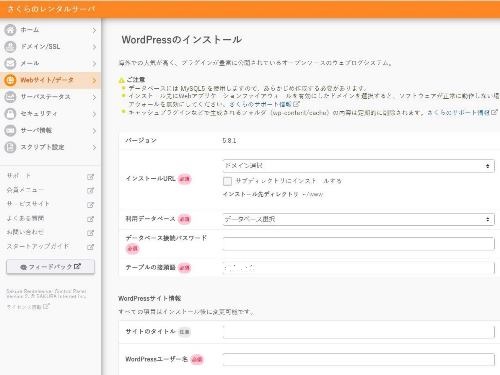Expand サーバ情報 menu chevron
Viewport: 500px width, 375px height.
94,131
